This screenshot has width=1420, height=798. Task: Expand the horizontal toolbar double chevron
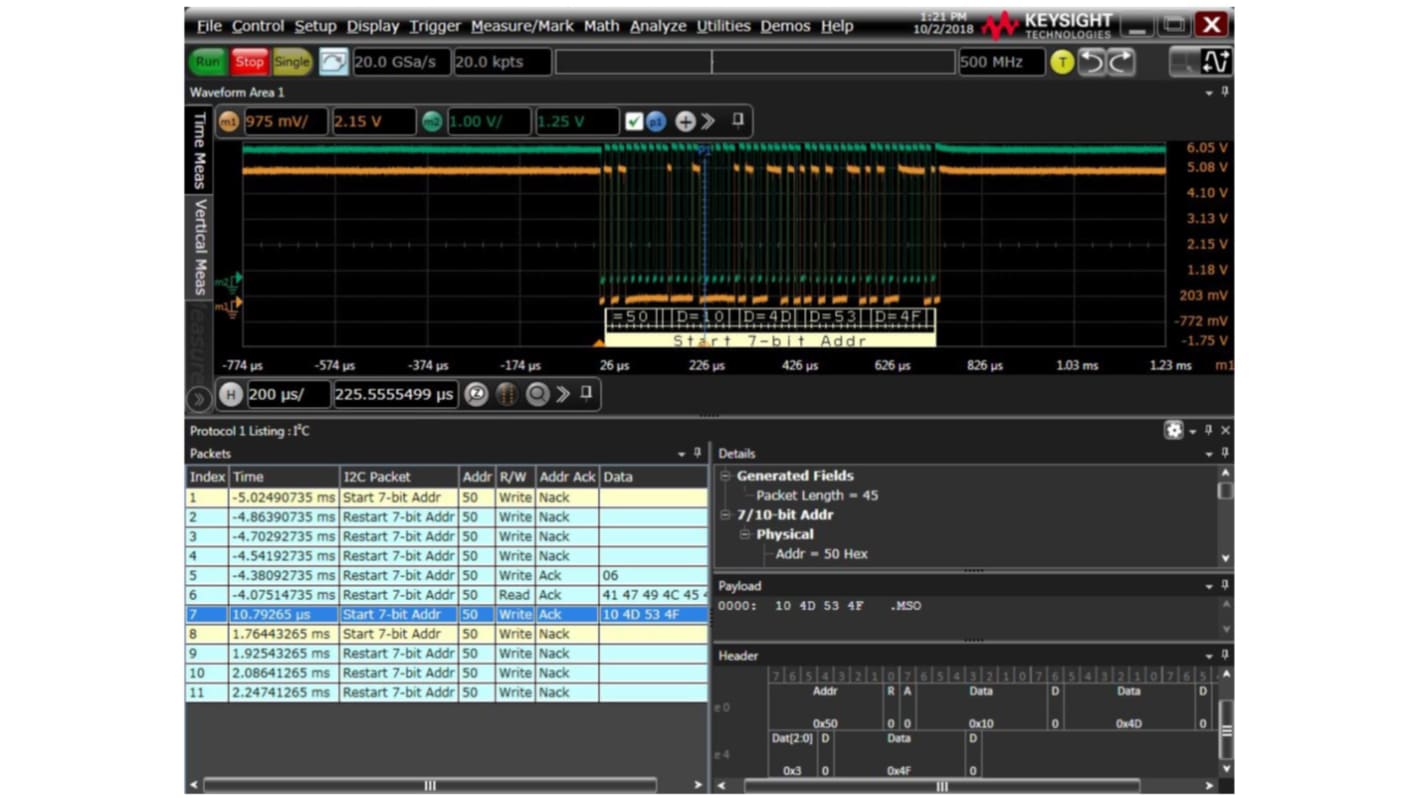(x=563, y=394)
